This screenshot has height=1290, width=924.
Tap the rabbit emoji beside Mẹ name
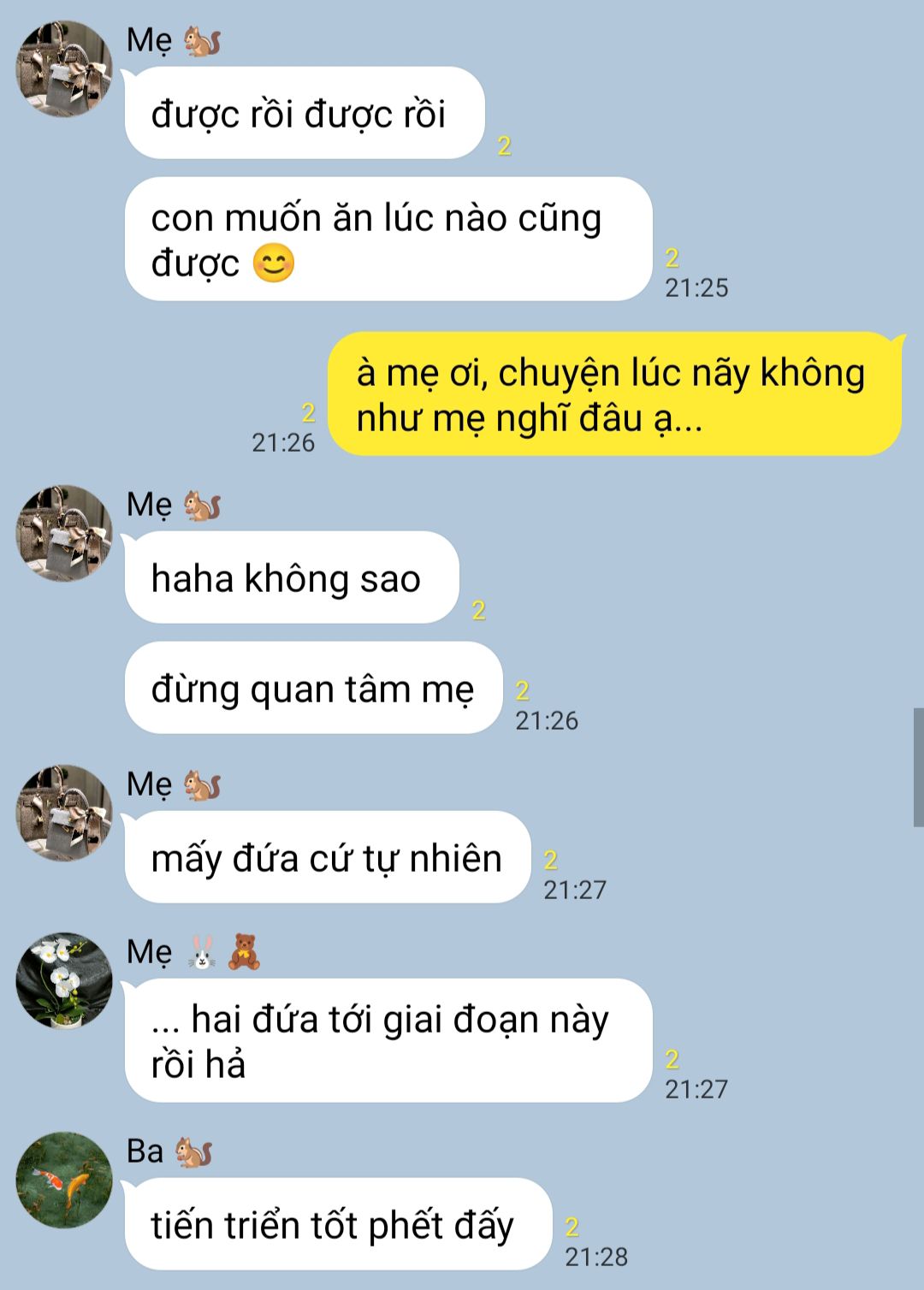[x=202, y=952]
